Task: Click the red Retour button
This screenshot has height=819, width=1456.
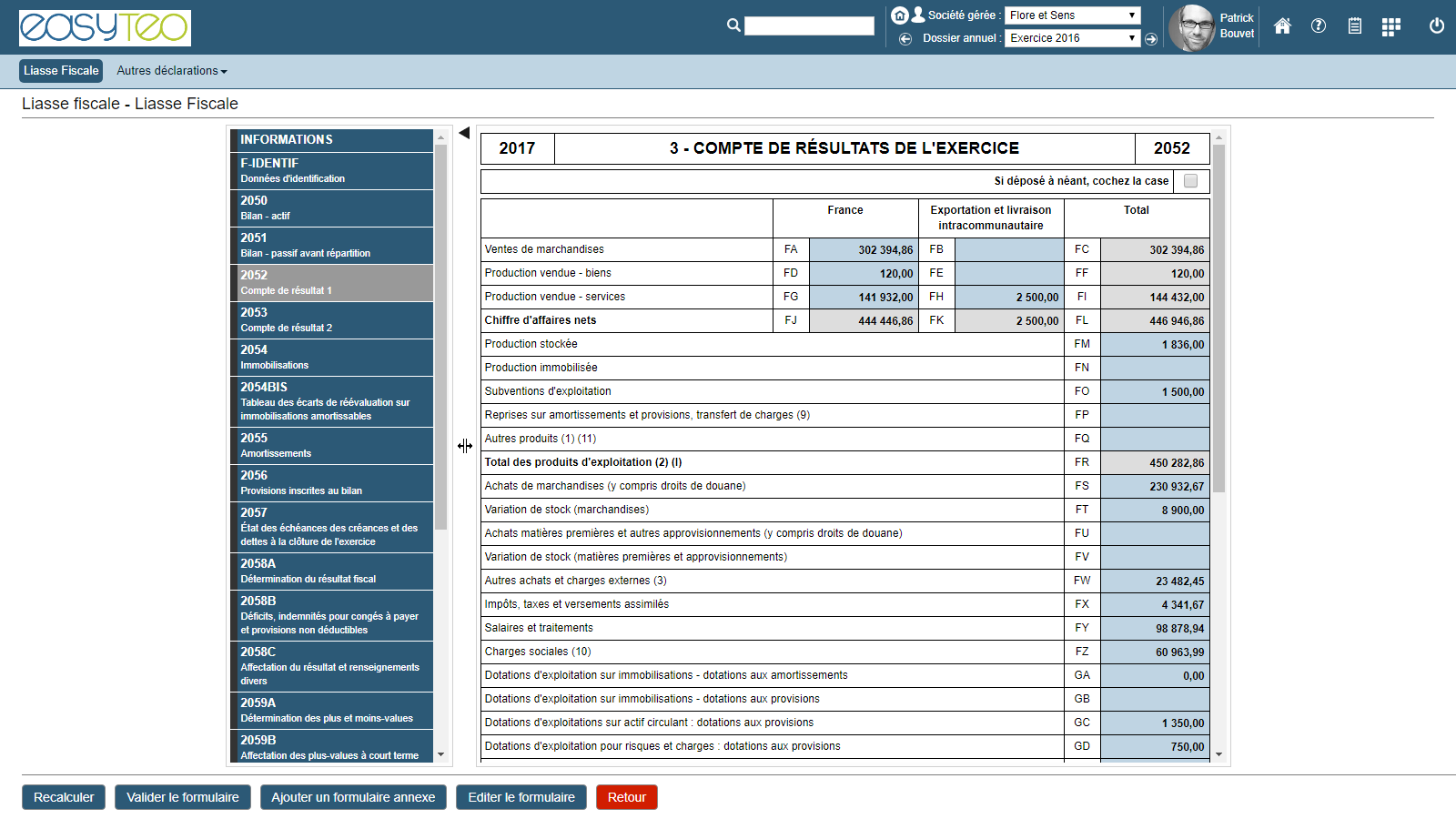Action: [x=626, y=797]
